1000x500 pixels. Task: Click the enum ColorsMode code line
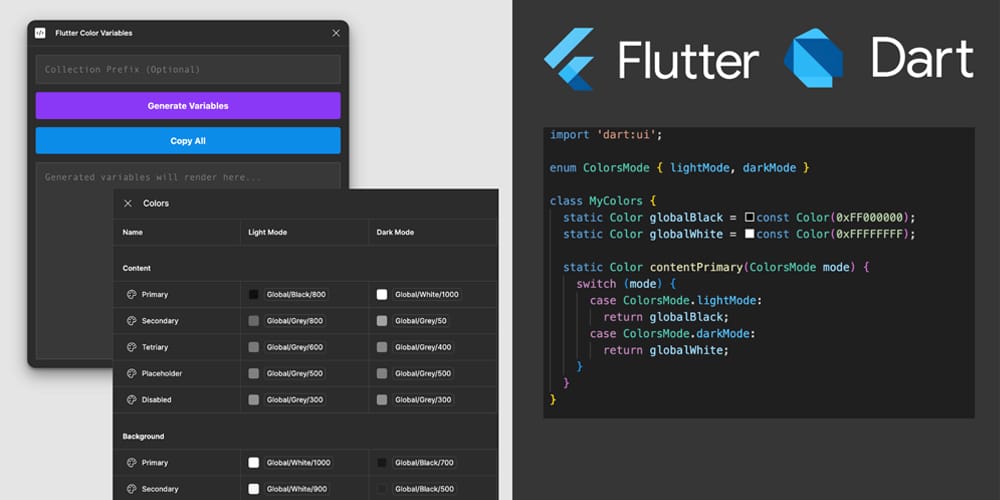(x=680, y=168)
